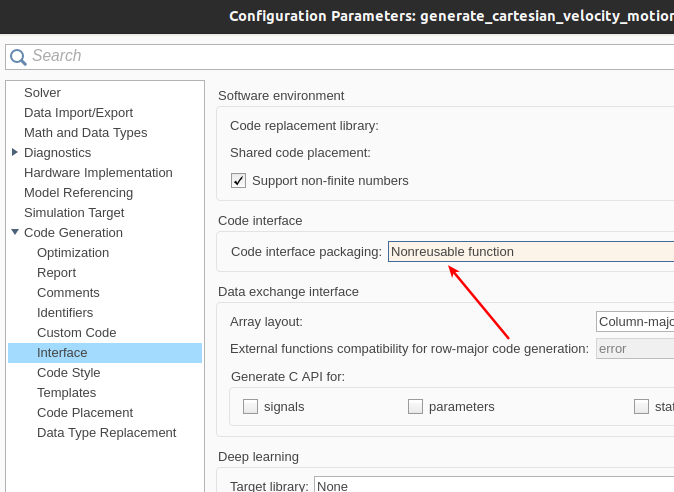Enable Support non-finite numbers checkbox

[x=239, y=181]
